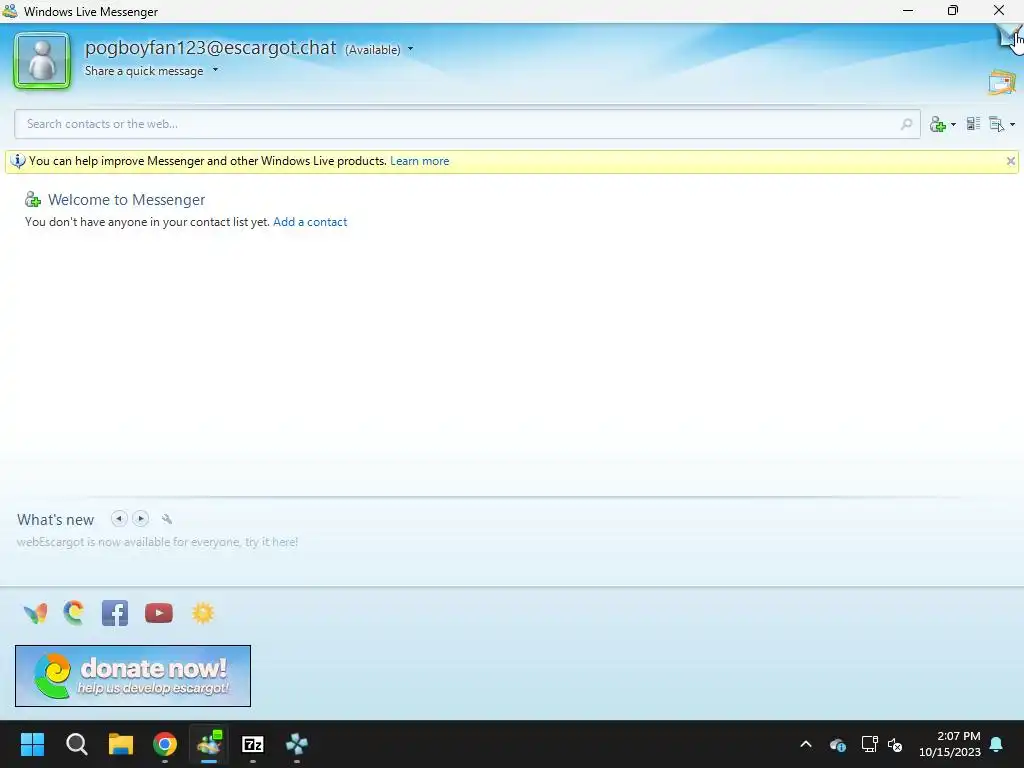Image resolution: width=1024 pixels, height=768 pixels.
Task: Click the donate now banner
Action: point(133,676)
